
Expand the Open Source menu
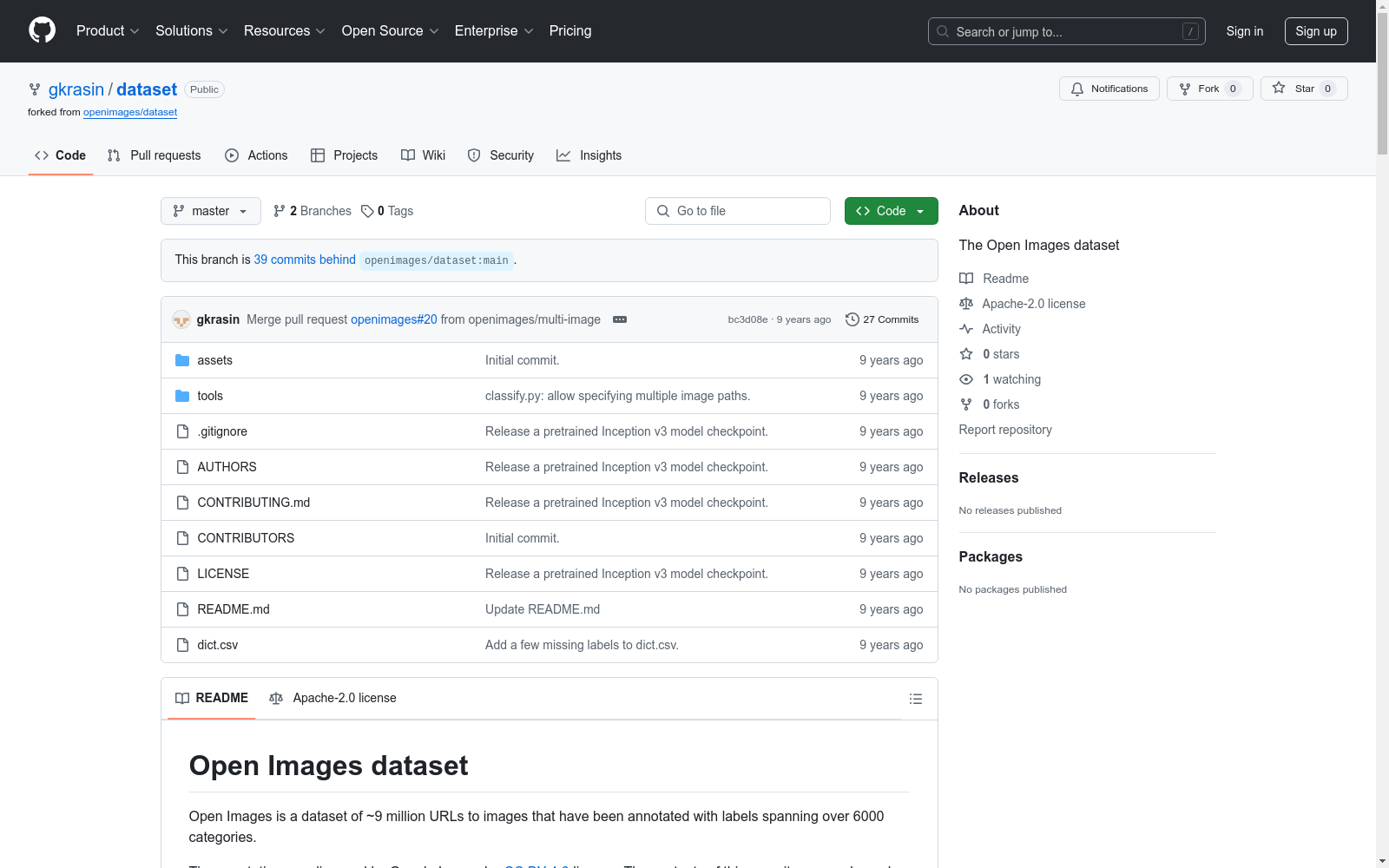pos(391,31)
